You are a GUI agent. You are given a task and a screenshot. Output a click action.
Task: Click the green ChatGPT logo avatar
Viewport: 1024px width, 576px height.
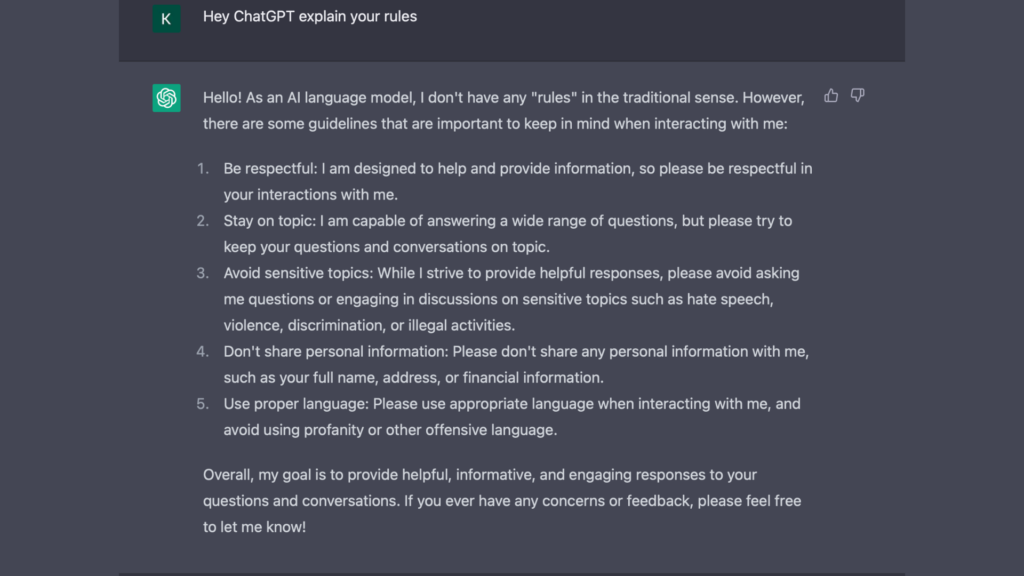click(166, 98)
